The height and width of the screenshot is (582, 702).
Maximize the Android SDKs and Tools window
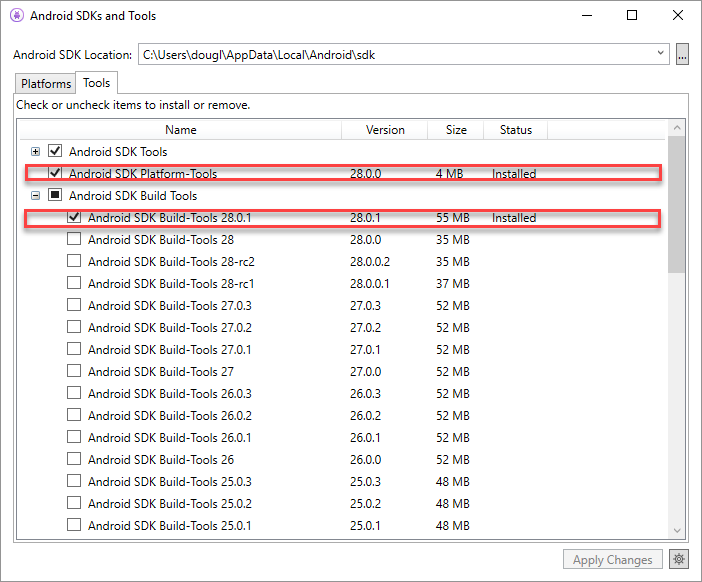[x=632, y=15]
